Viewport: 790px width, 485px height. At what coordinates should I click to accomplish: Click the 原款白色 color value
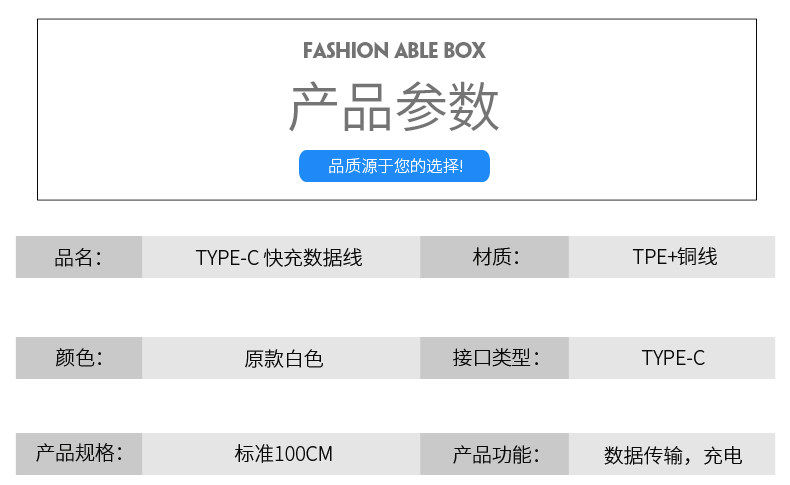point(283,358)
